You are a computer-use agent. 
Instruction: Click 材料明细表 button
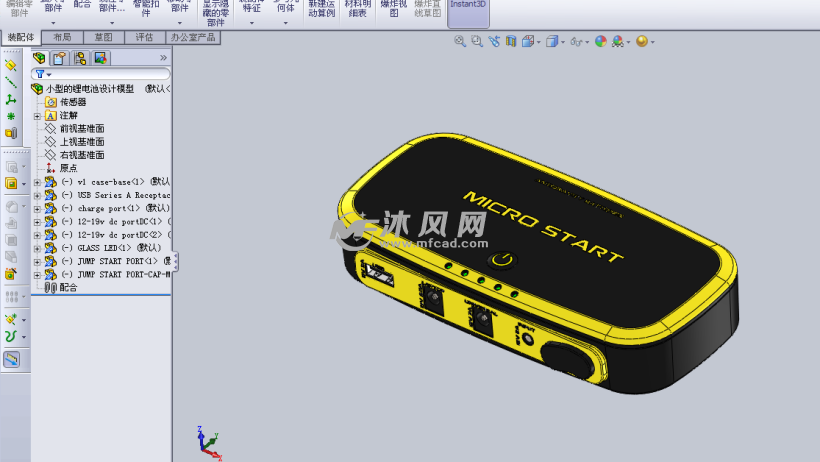click(358, 10)
